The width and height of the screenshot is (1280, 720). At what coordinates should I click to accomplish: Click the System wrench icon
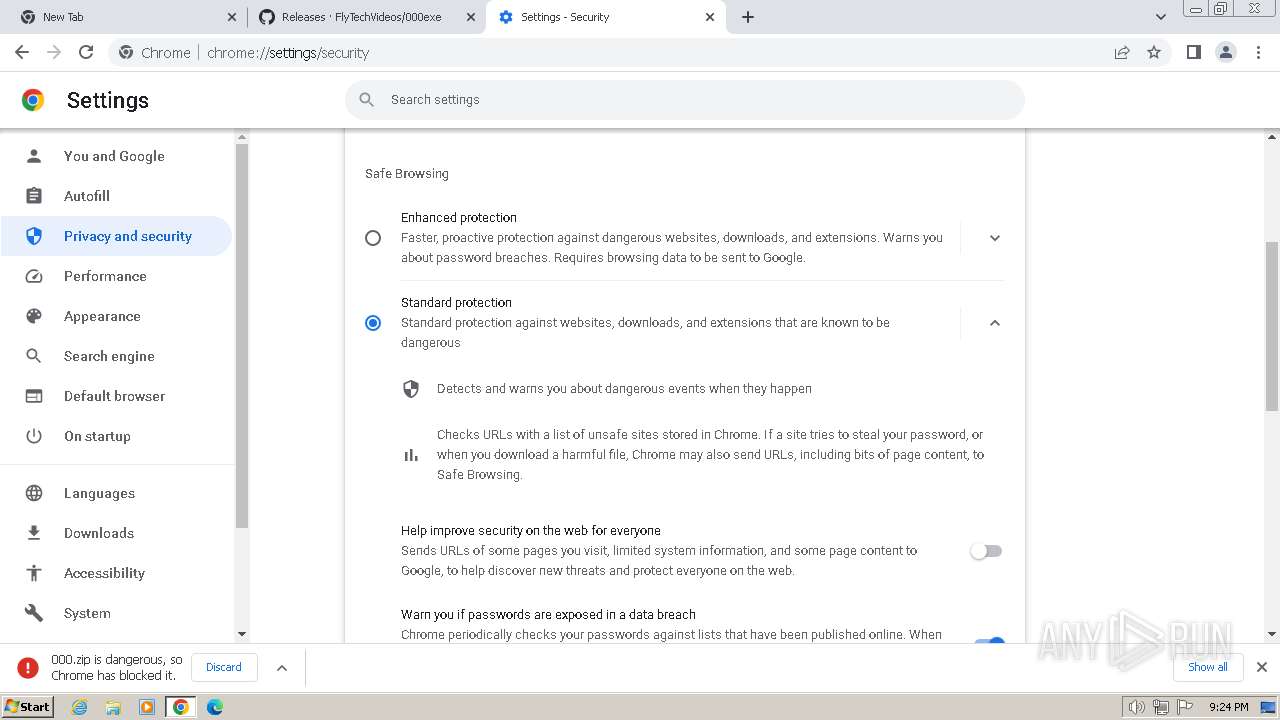(x=34, y=613)
